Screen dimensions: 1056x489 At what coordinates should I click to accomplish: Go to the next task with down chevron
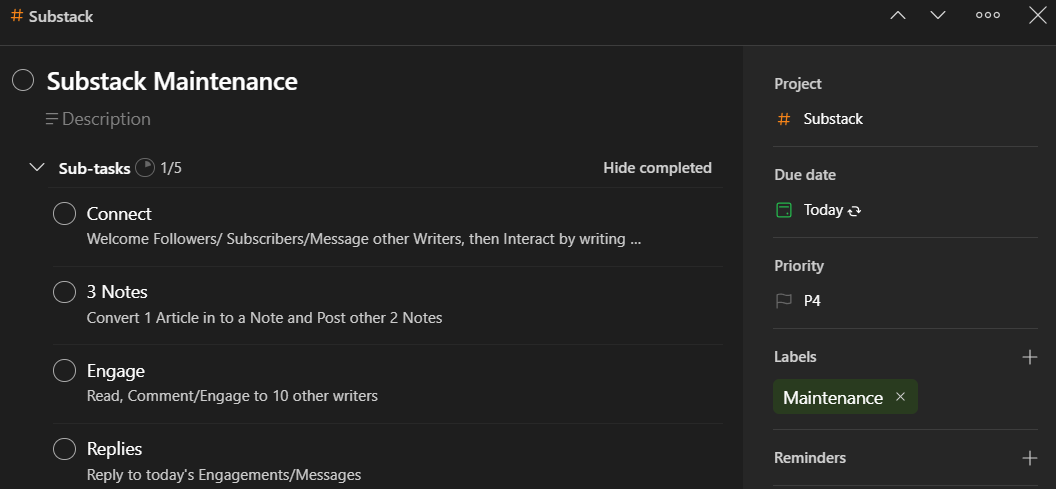click(x=938, y=15)
